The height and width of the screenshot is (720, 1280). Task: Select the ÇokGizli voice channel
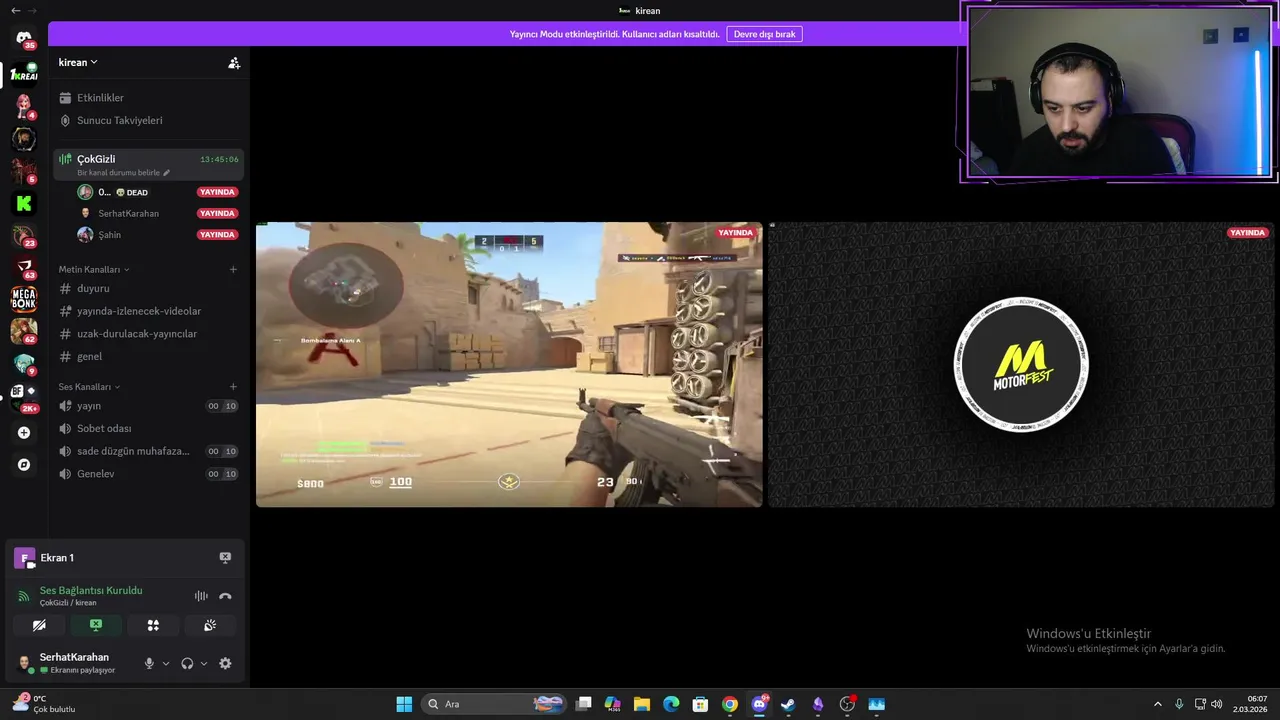click(148, 164)
